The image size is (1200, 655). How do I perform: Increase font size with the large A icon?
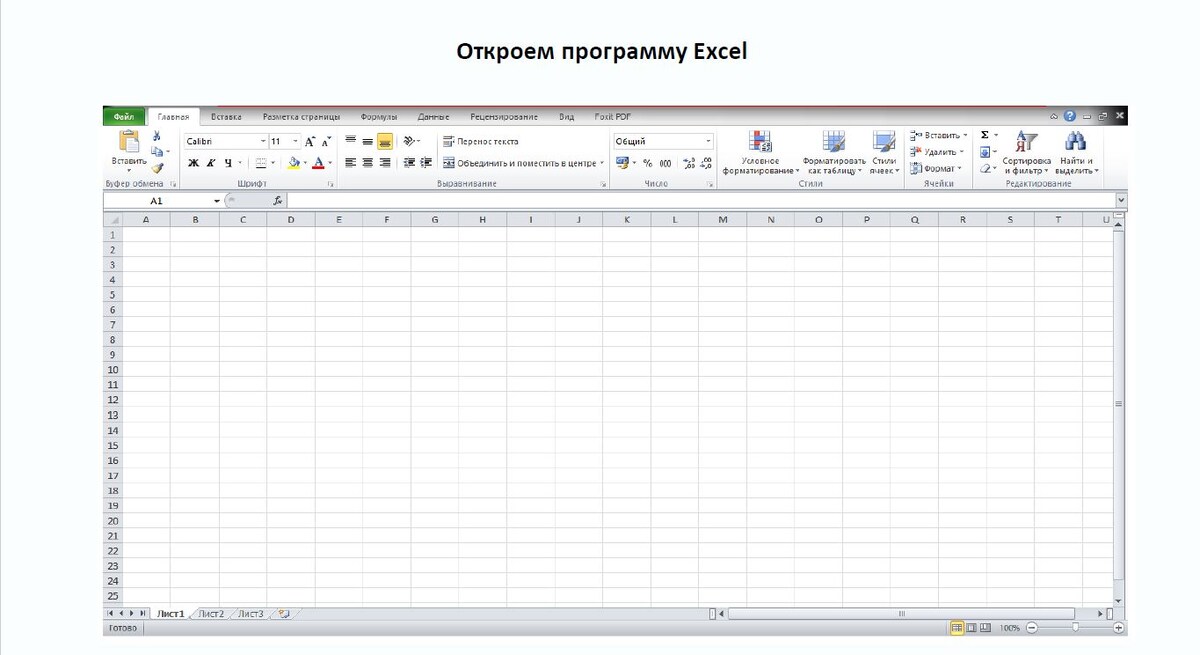310,142
